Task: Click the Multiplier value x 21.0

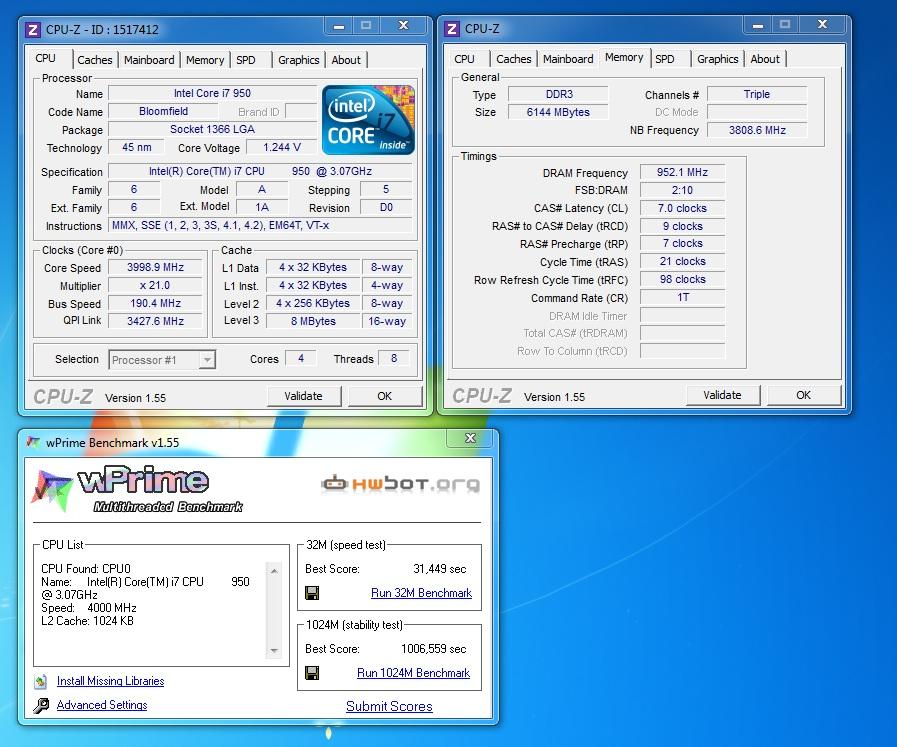Action: [156, 285]
